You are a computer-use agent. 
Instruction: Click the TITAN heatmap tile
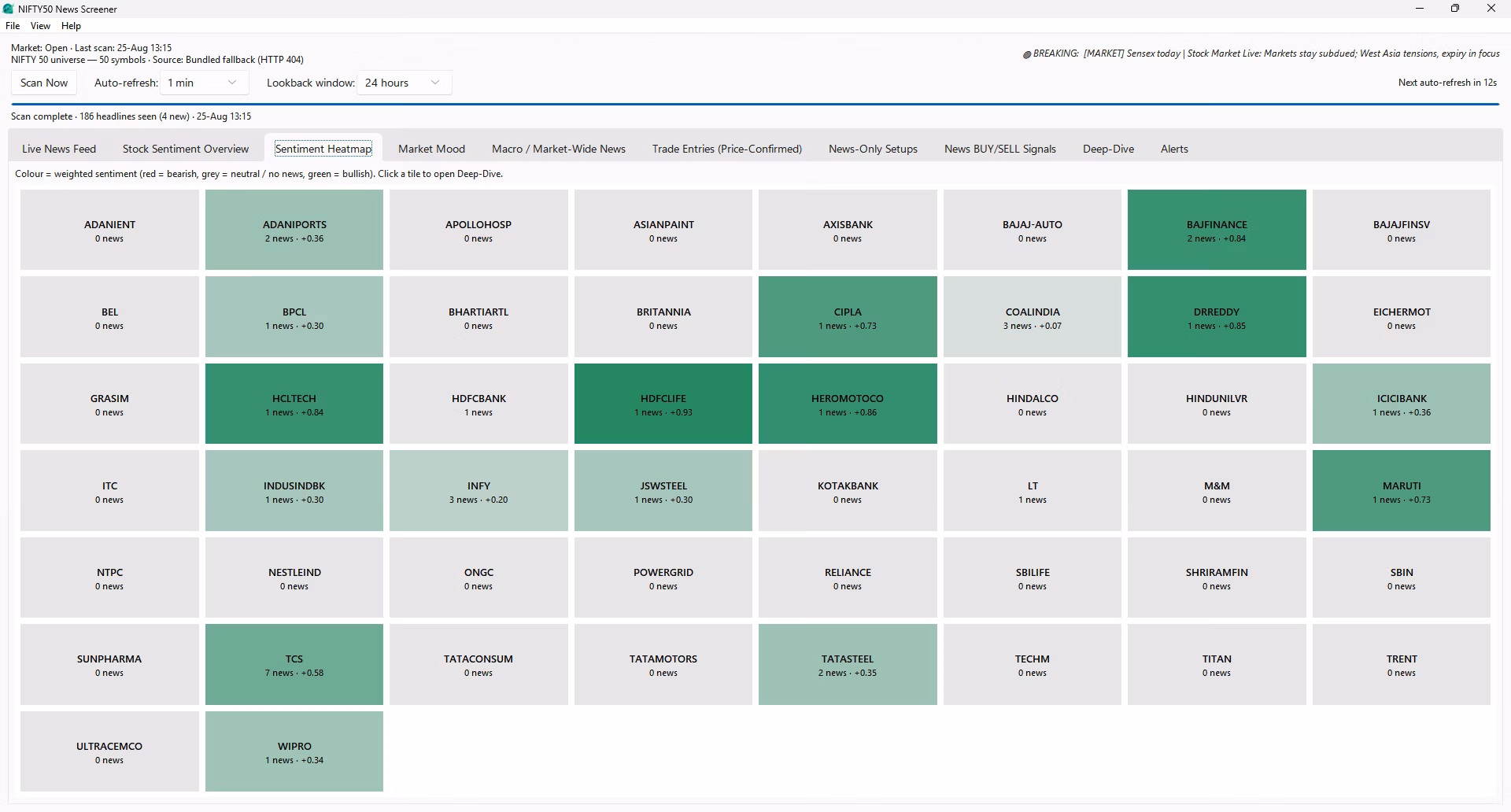click(x=1217, y=664)
